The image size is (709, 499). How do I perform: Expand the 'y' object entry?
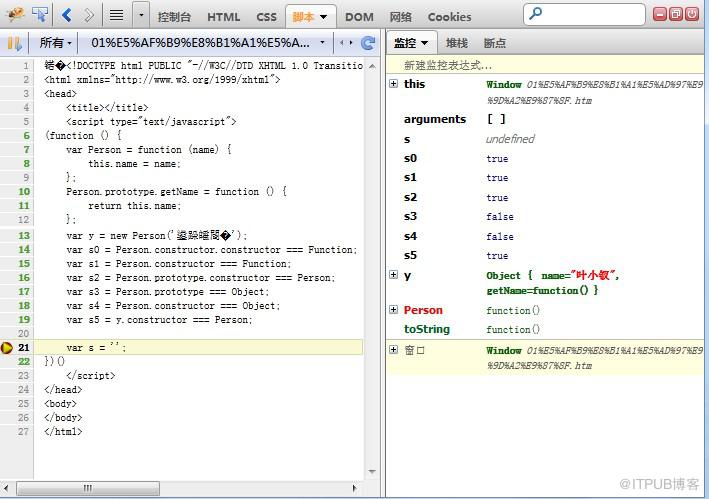coord(394,274)
